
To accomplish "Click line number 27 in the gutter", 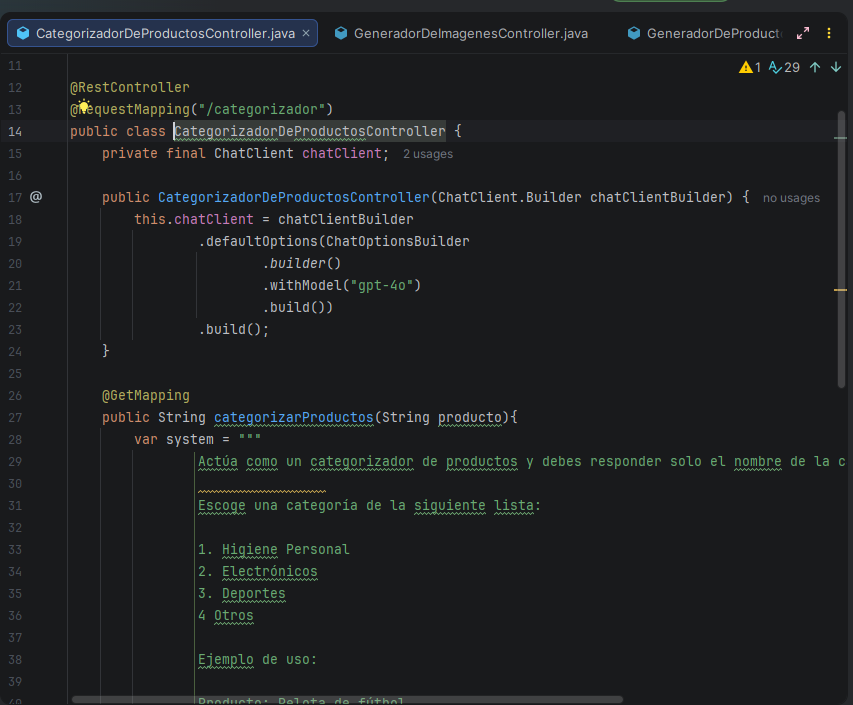I will pos(14,417).
